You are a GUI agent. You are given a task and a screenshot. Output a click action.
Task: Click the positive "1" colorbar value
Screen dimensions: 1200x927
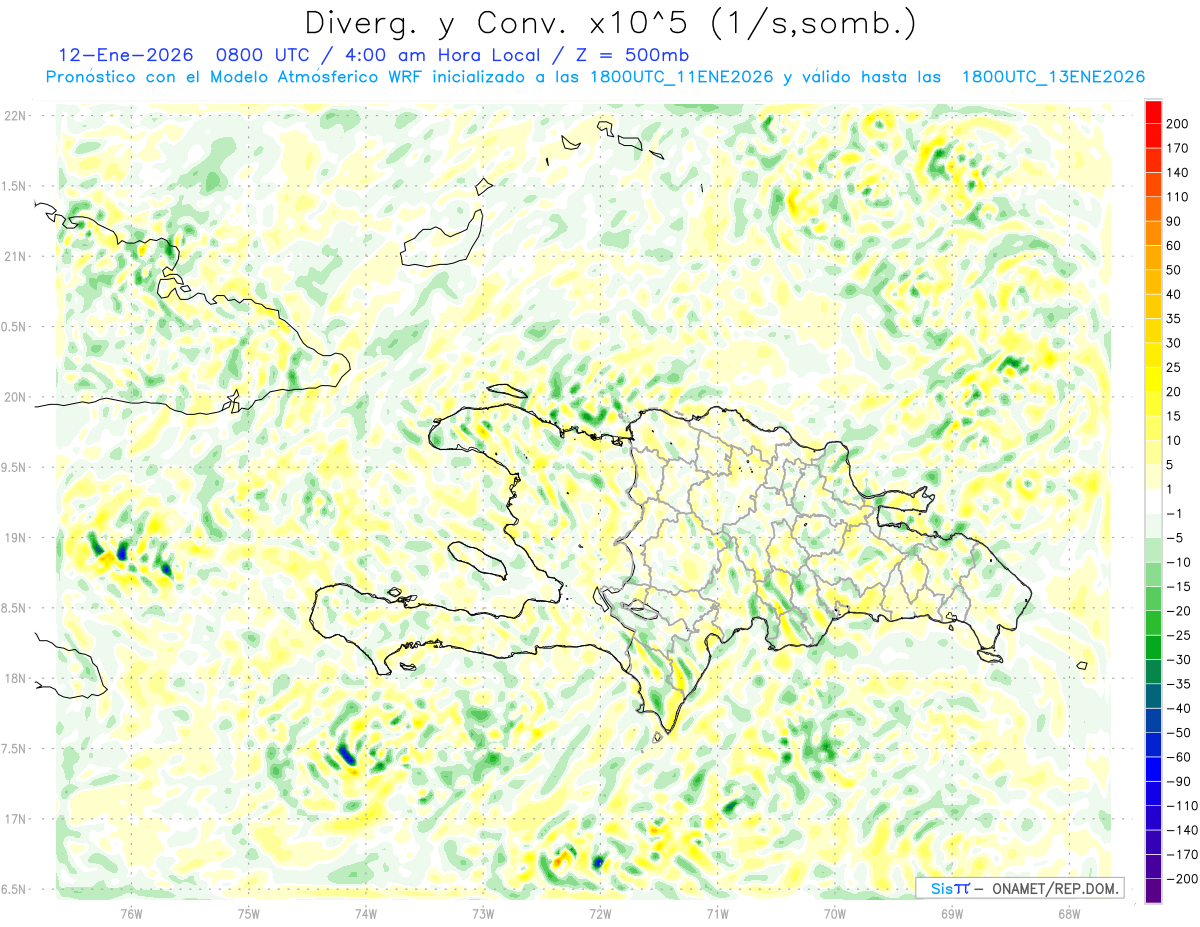pyautogui.click(x=1171, y=489)
